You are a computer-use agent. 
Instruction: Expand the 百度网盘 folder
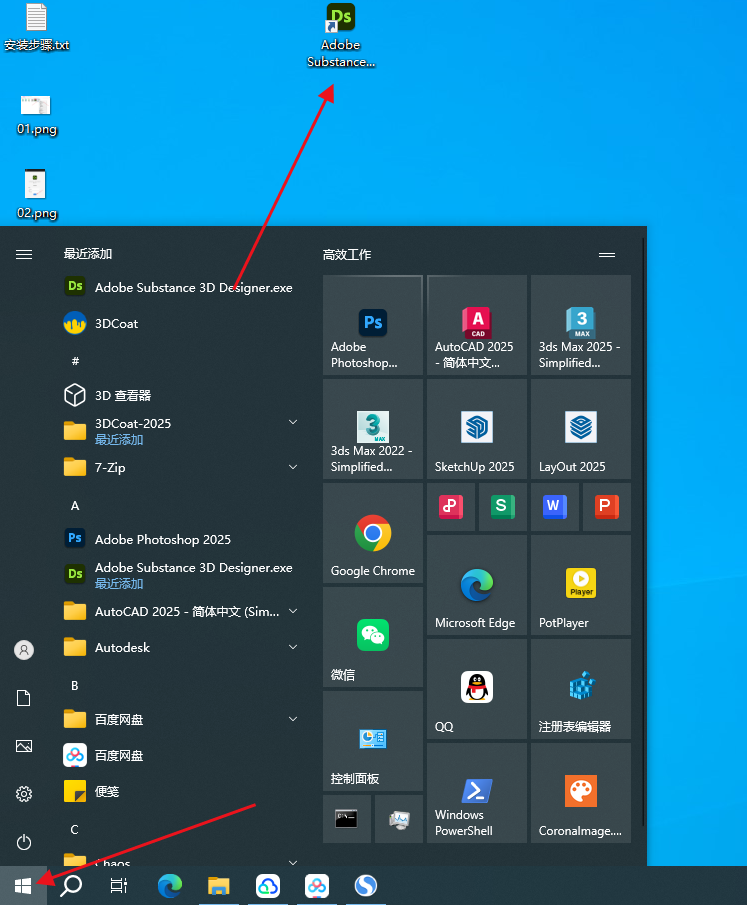[180, 719]
